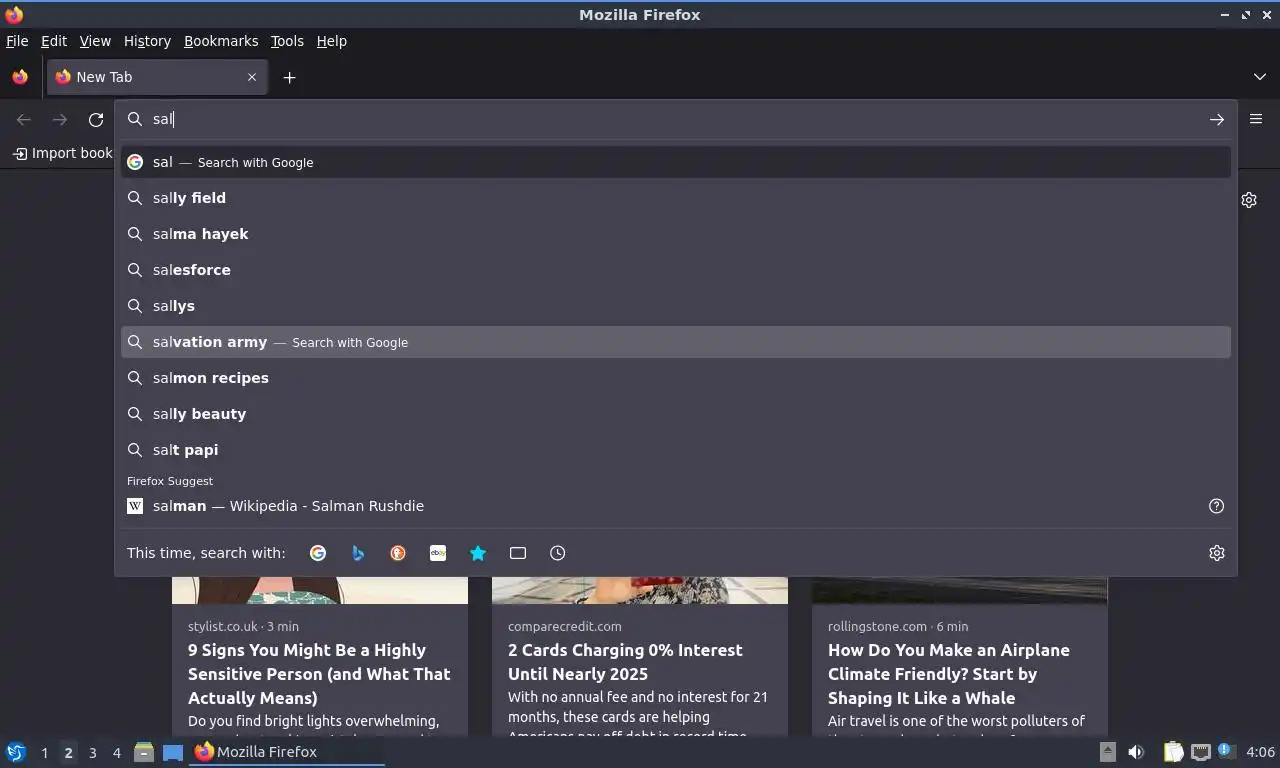Open search settings gear in dropdown
This screenshot has width=1280, height=768.
click(1217, 553)
